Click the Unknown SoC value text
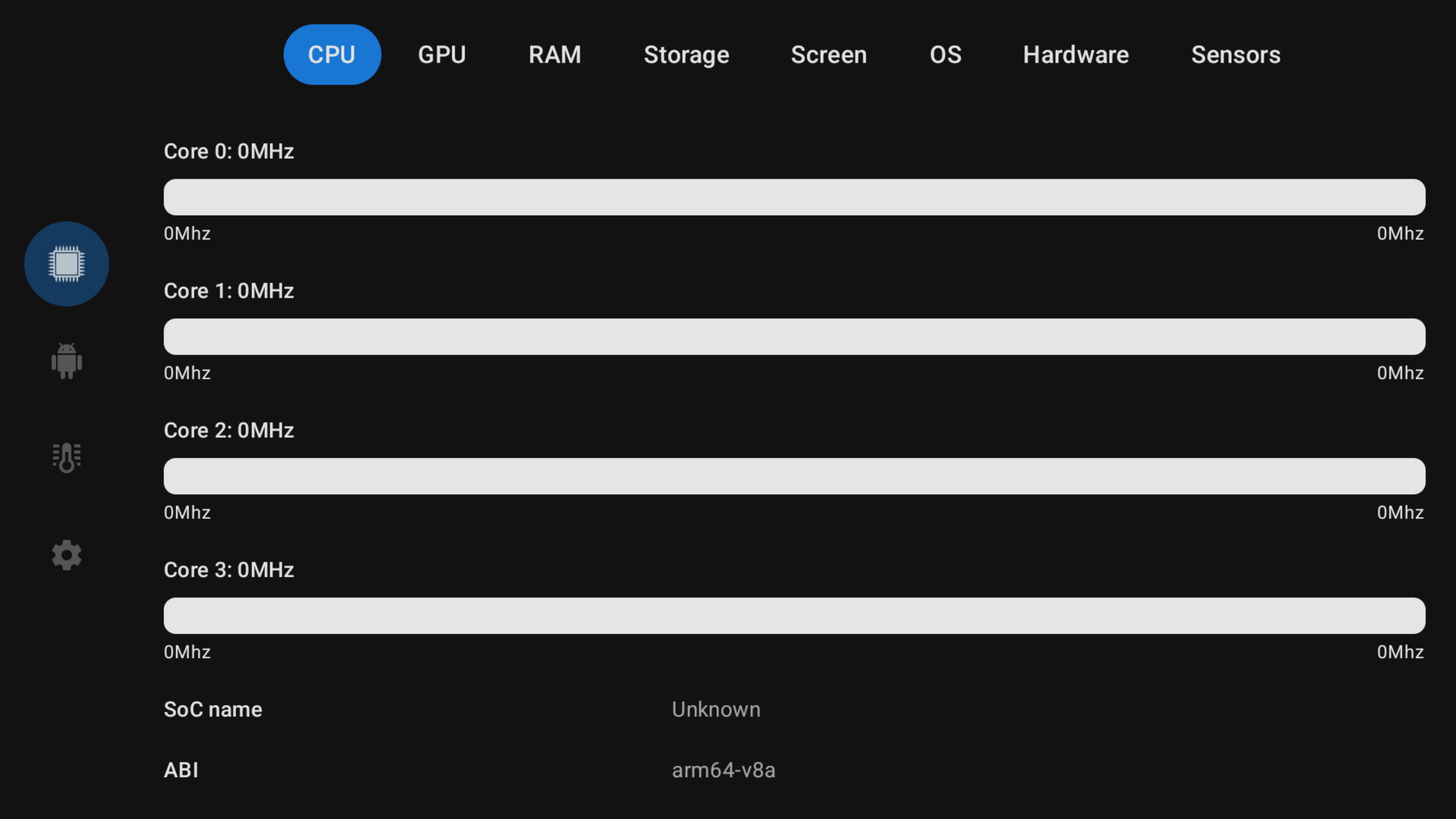Image resolution: width=1456 pixels, height=819 pixels. pyautogui.click(x=715, y=709)
